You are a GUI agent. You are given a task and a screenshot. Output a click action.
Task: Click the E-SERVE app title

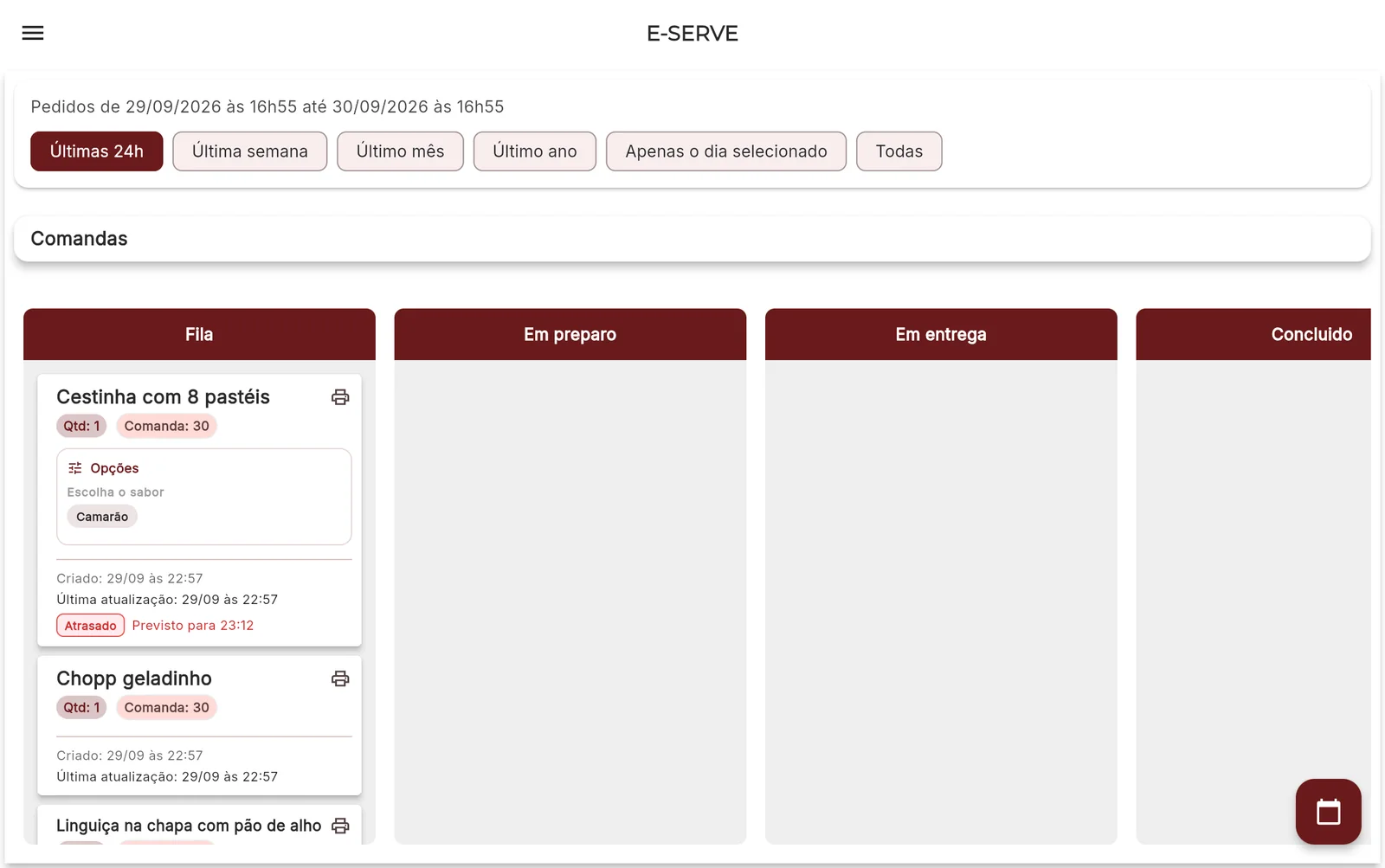pyautogui.click(x=692, y=33)
